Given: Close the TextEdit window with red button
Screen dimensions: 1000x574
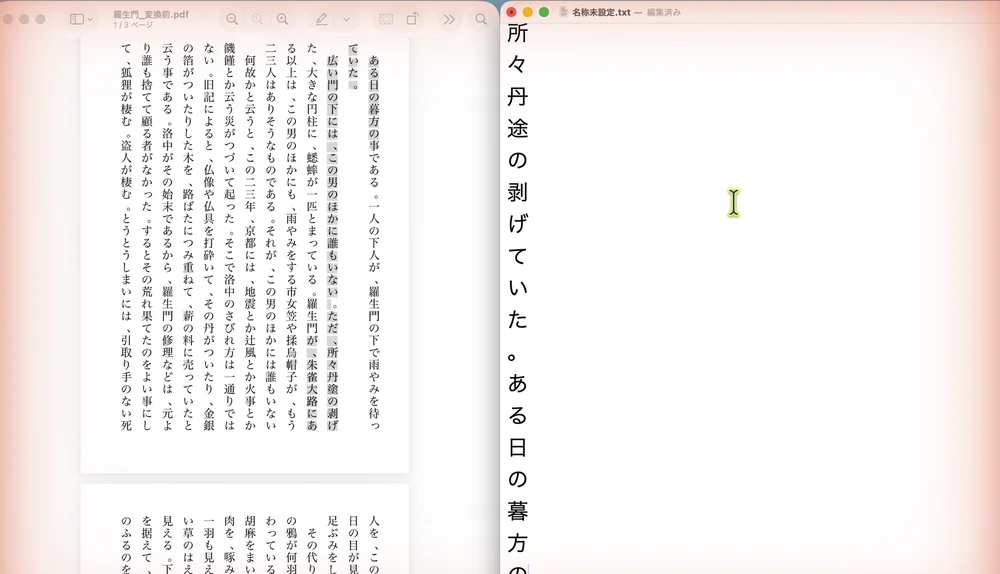Looking at the screenshot, I should pos(511,11).
